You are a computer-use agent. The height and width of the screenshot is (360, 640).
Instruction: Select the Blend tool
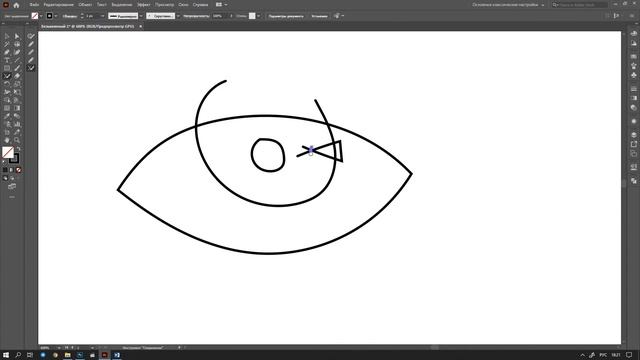tap(17, 116)
